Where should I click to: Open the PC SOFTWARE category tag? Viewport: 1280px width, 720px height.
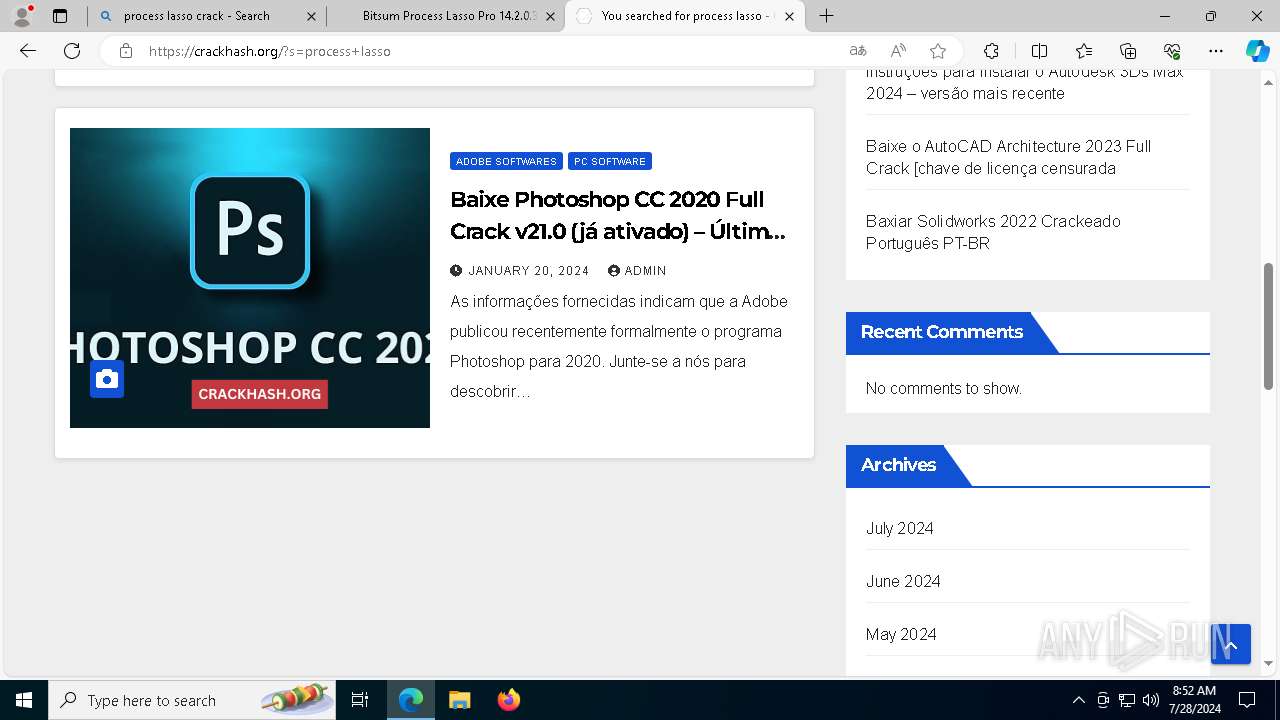[x=610, y=161]
